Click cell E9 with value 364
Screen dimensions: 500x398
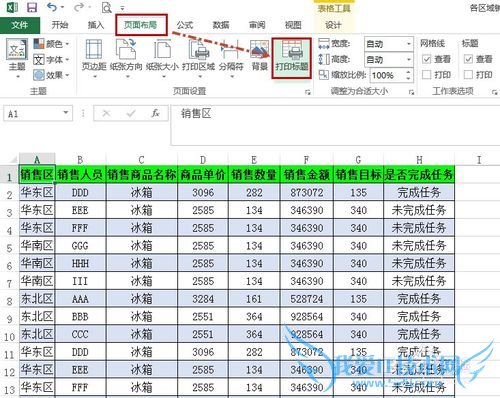(x=254, y=316)
